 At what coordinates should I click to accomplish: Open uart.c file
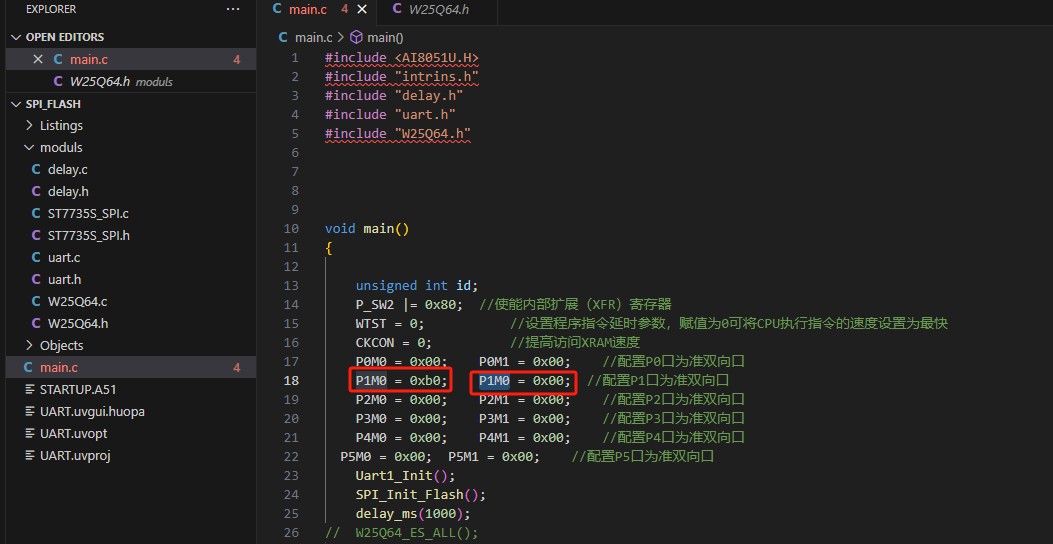click(x=64, y=257)
